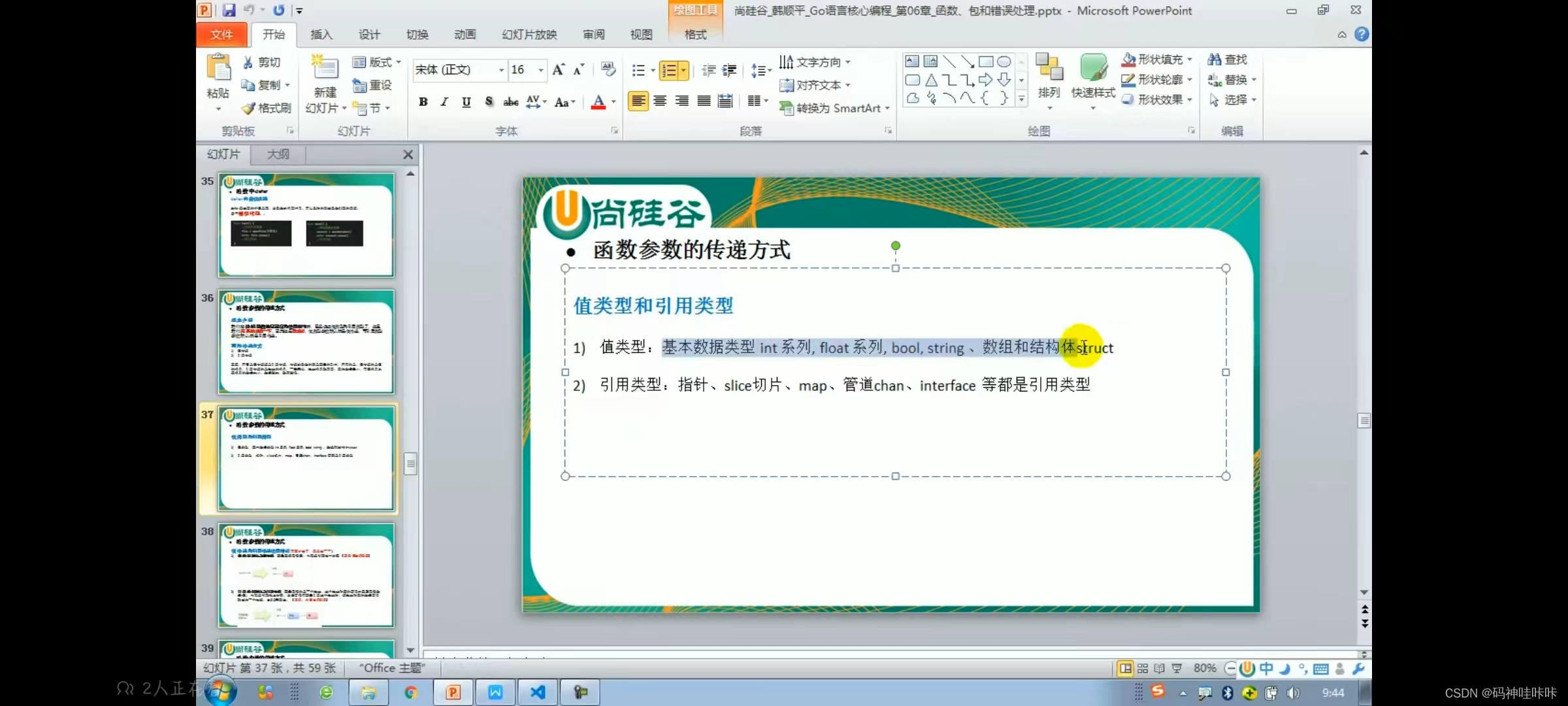Open the Shape Effects (形状效果) dropdown

1157,99
